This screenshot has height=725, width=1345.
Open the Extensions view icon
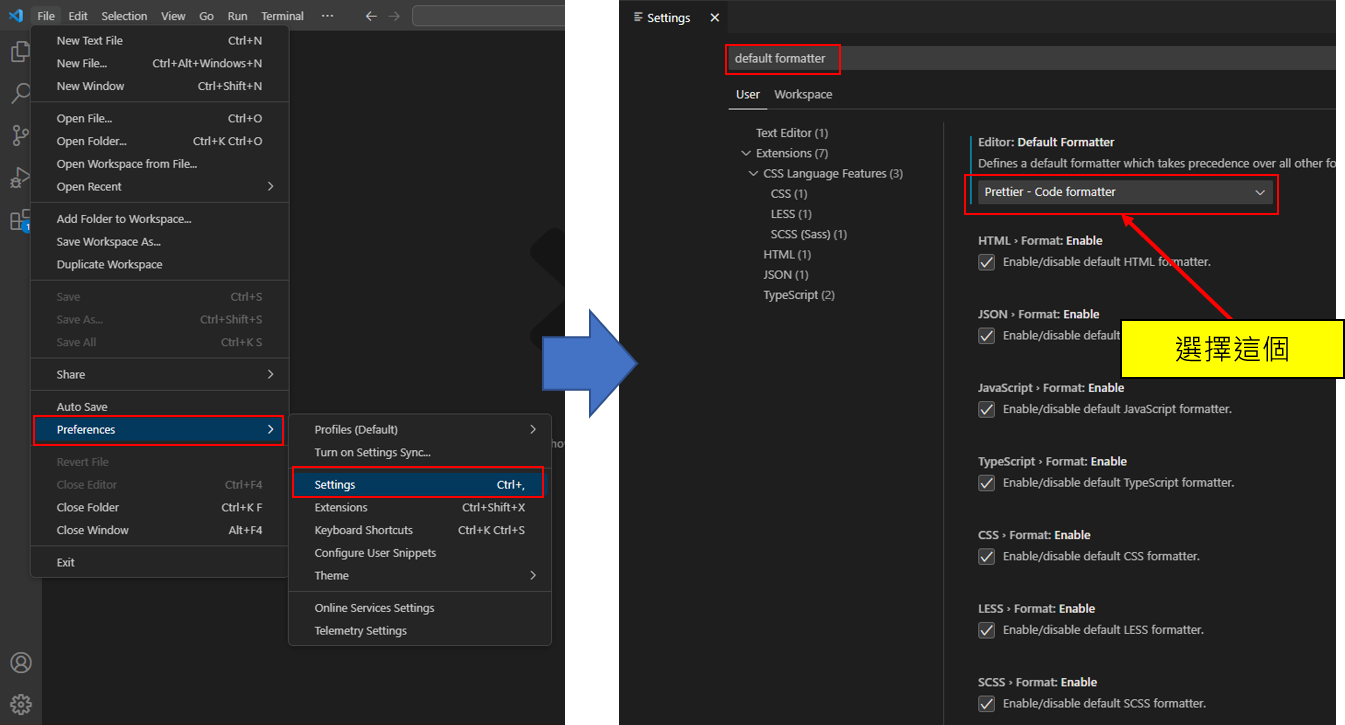click(20, 220)
